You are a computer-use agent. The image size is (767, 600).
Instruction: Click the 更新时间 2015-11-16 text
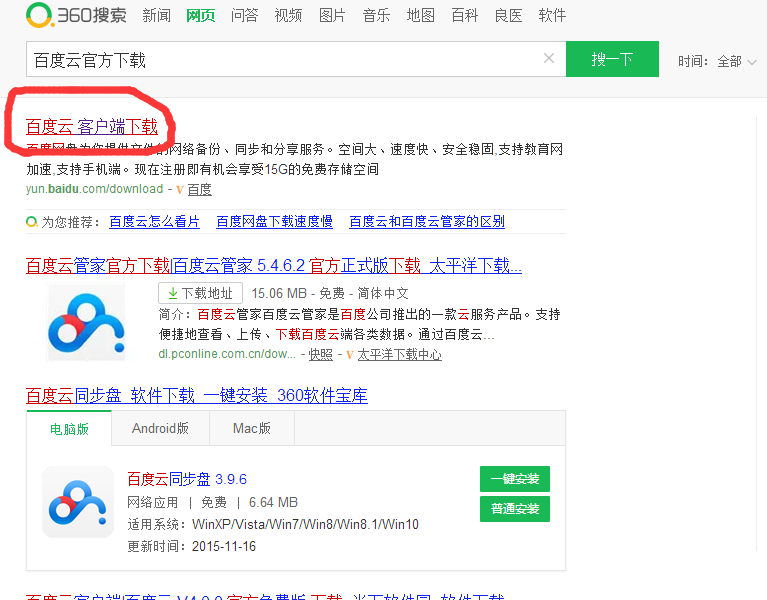click(x=192, y=546)
